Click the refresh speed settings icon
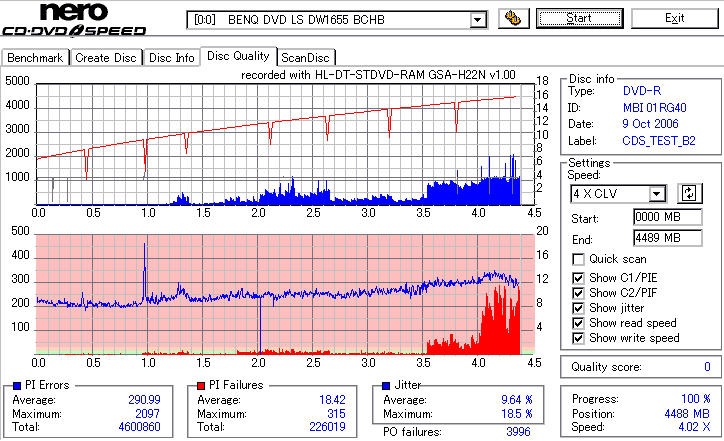 689,193
